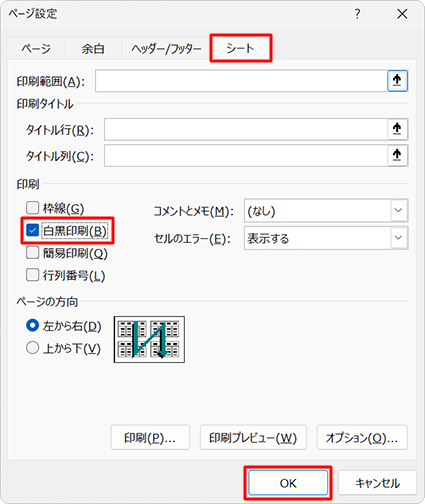Image resolution: width=425 pixels, height=504 pixels.
Task: Collapse dialog icon for タイトル列 field
Action: [x=397, y=155]
